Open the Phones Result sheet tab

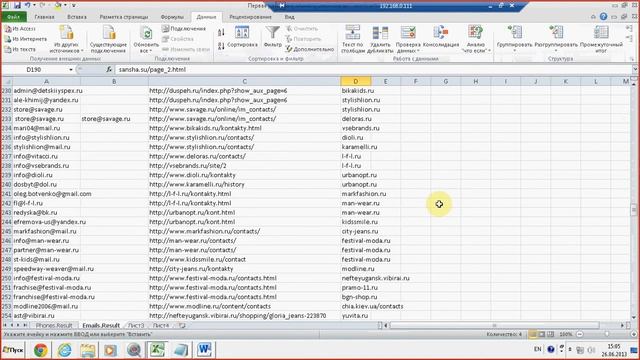click(x=54, y=326)
